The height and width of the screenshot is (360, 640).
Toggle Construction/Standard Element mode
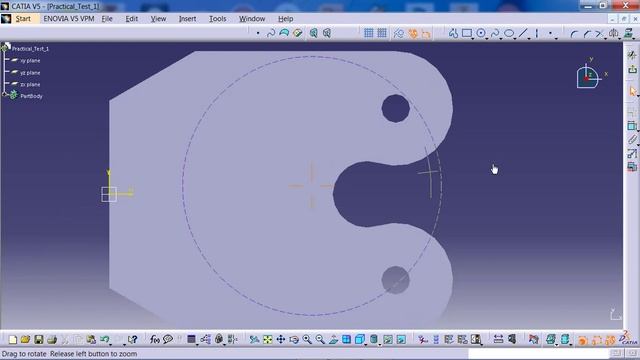[x=398, y=33]
